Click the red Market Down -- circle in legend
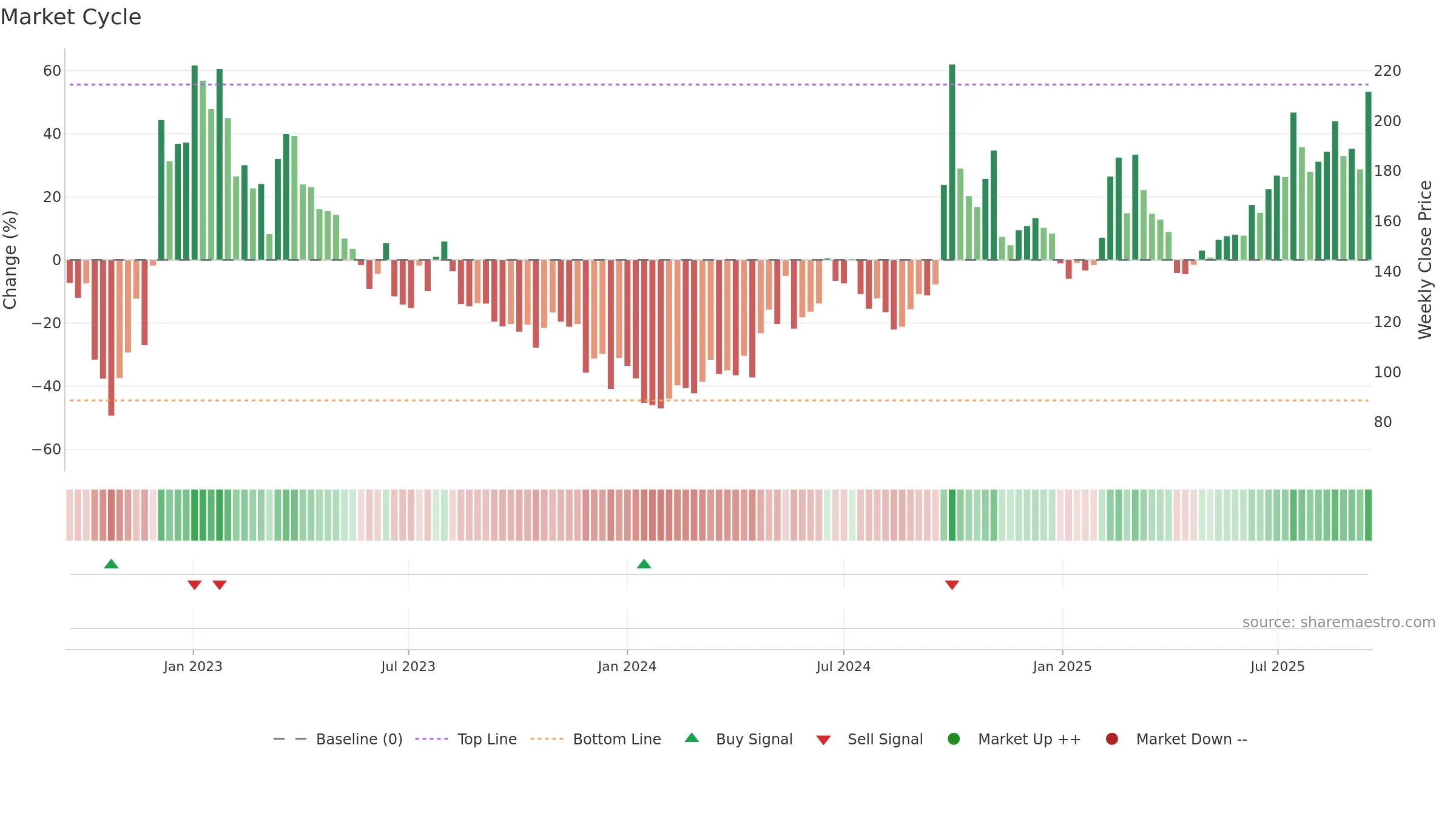The width and height of the screenshot is (1456, 819). (1112, 739)
